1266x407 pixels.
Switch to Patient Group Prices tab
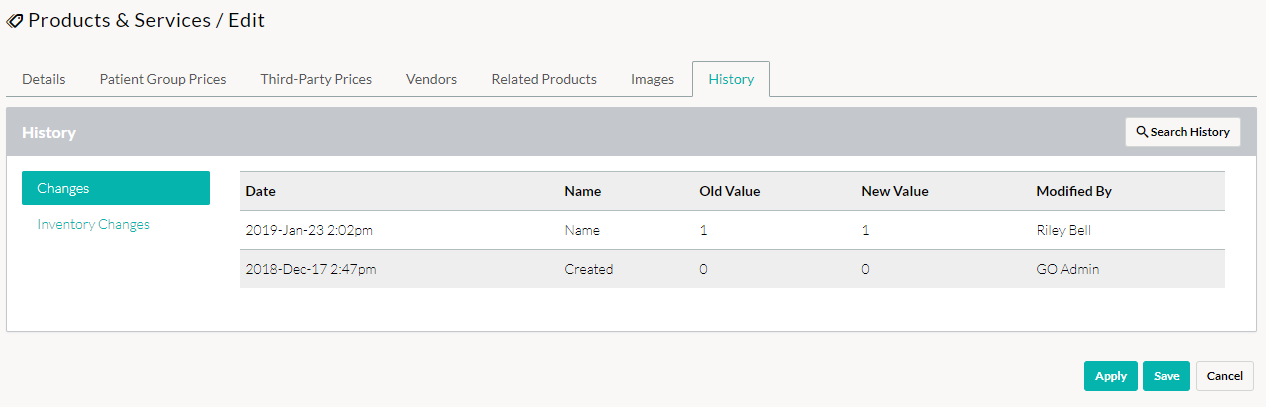163,79
